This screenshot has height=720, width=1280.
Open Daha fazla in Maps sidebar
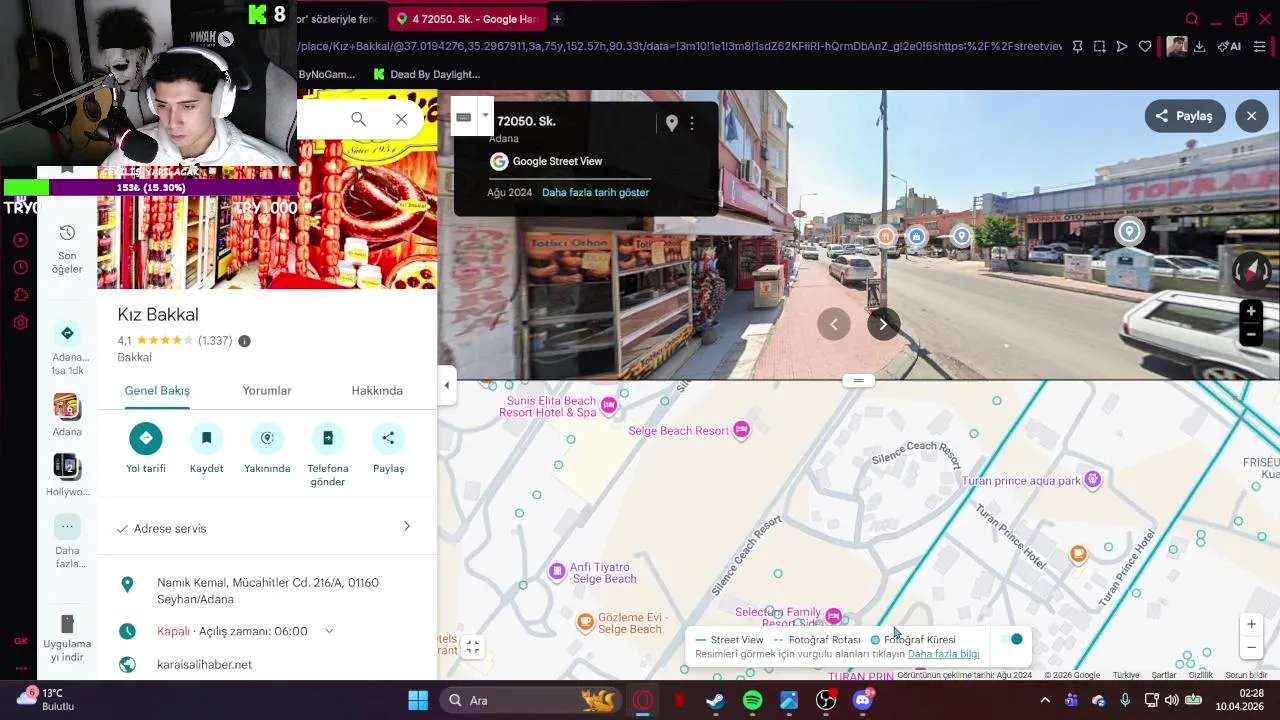[x=67, y=542]
